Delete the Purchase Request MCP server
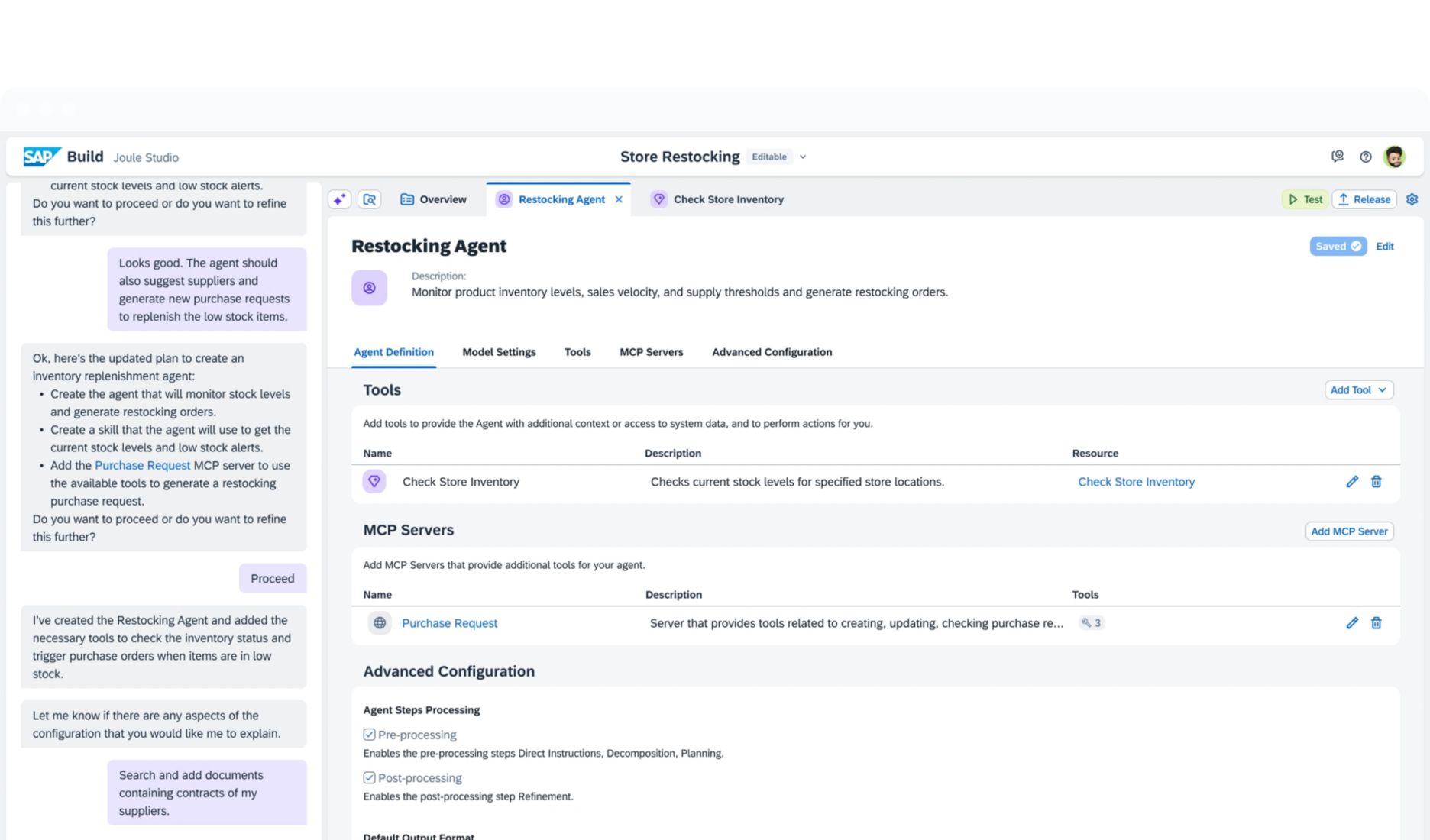This screenshot has width=1430, height=840. tap(1376, 623)
